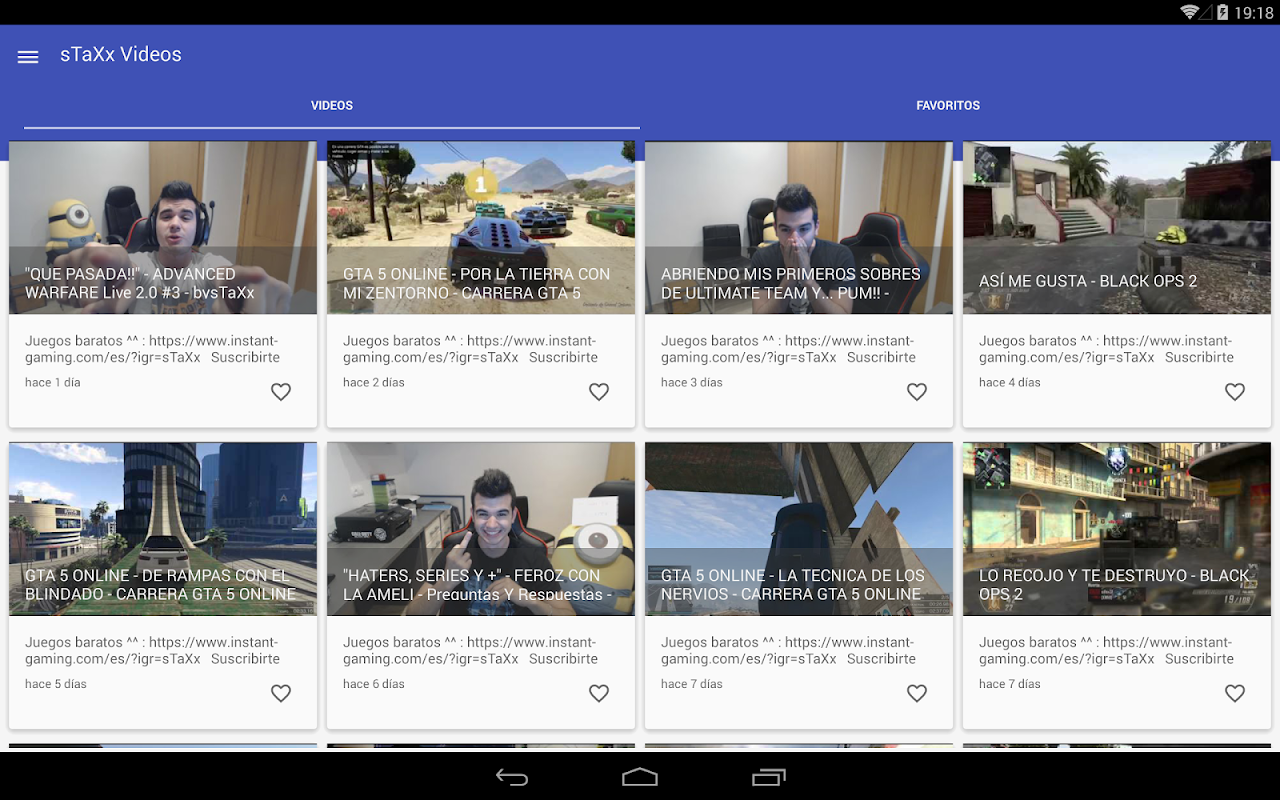The width and height of the screenshot is (1280, 800).
Task: Tap the Wi-Fi status icon
Action: click(1190, 12)
